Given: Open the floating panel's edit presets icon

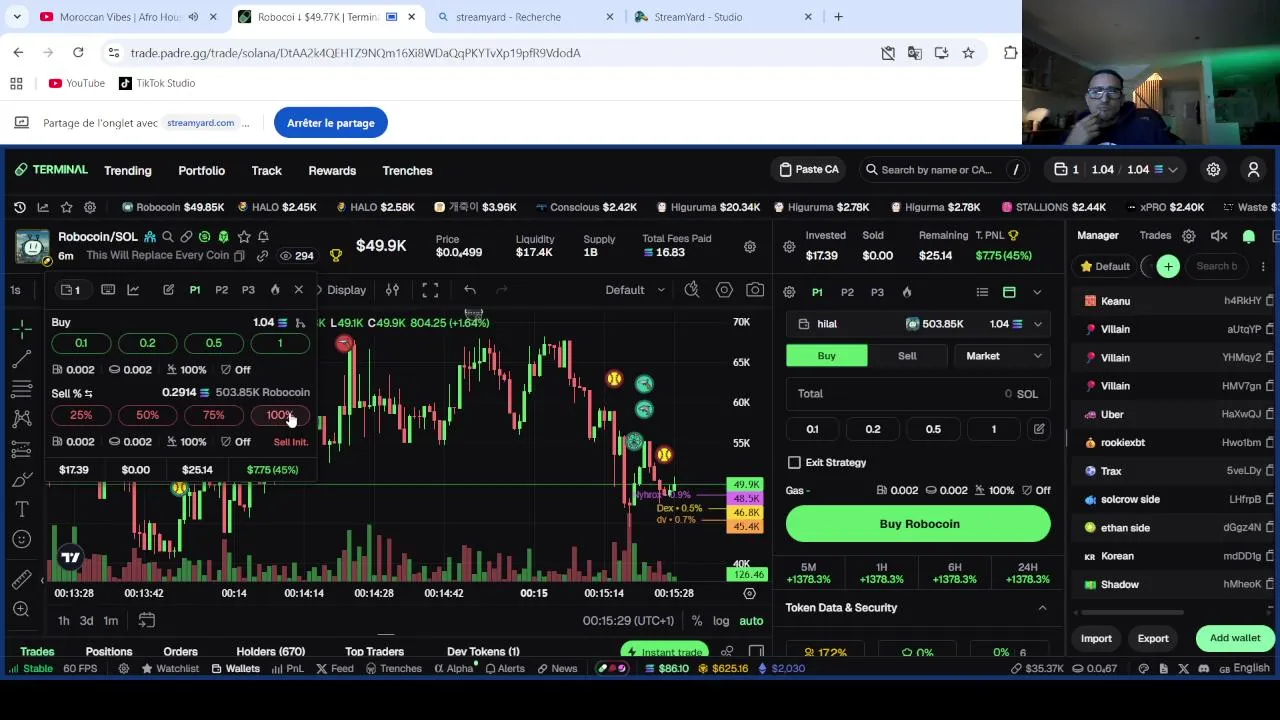Looking at the screenshot, I should tap(168, 290).
